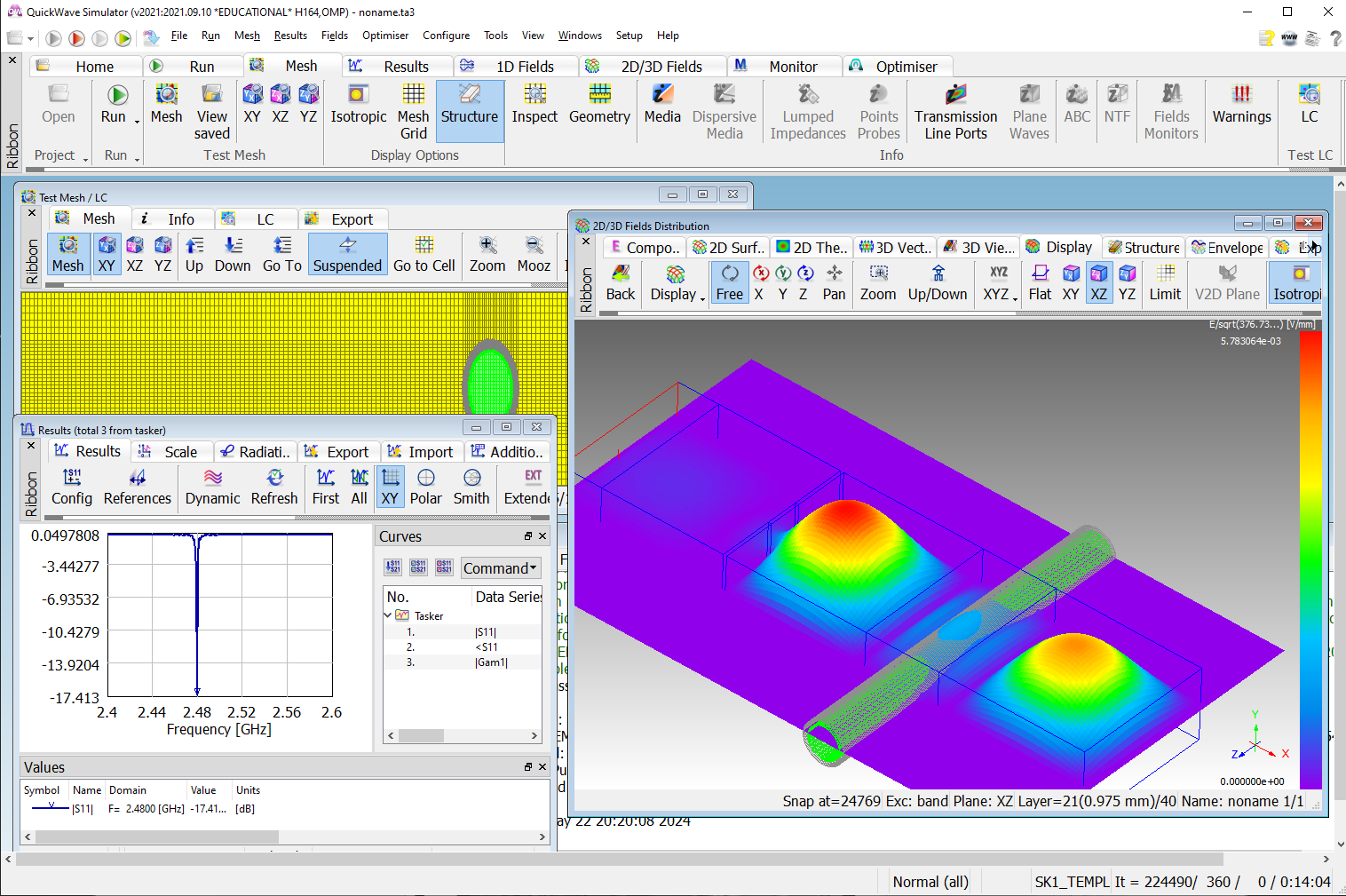This screenshot has height=896, width=1346.
Task: Open the Envelope tab in 2D/3D Fields window
Action: (x=1227, y=248)
